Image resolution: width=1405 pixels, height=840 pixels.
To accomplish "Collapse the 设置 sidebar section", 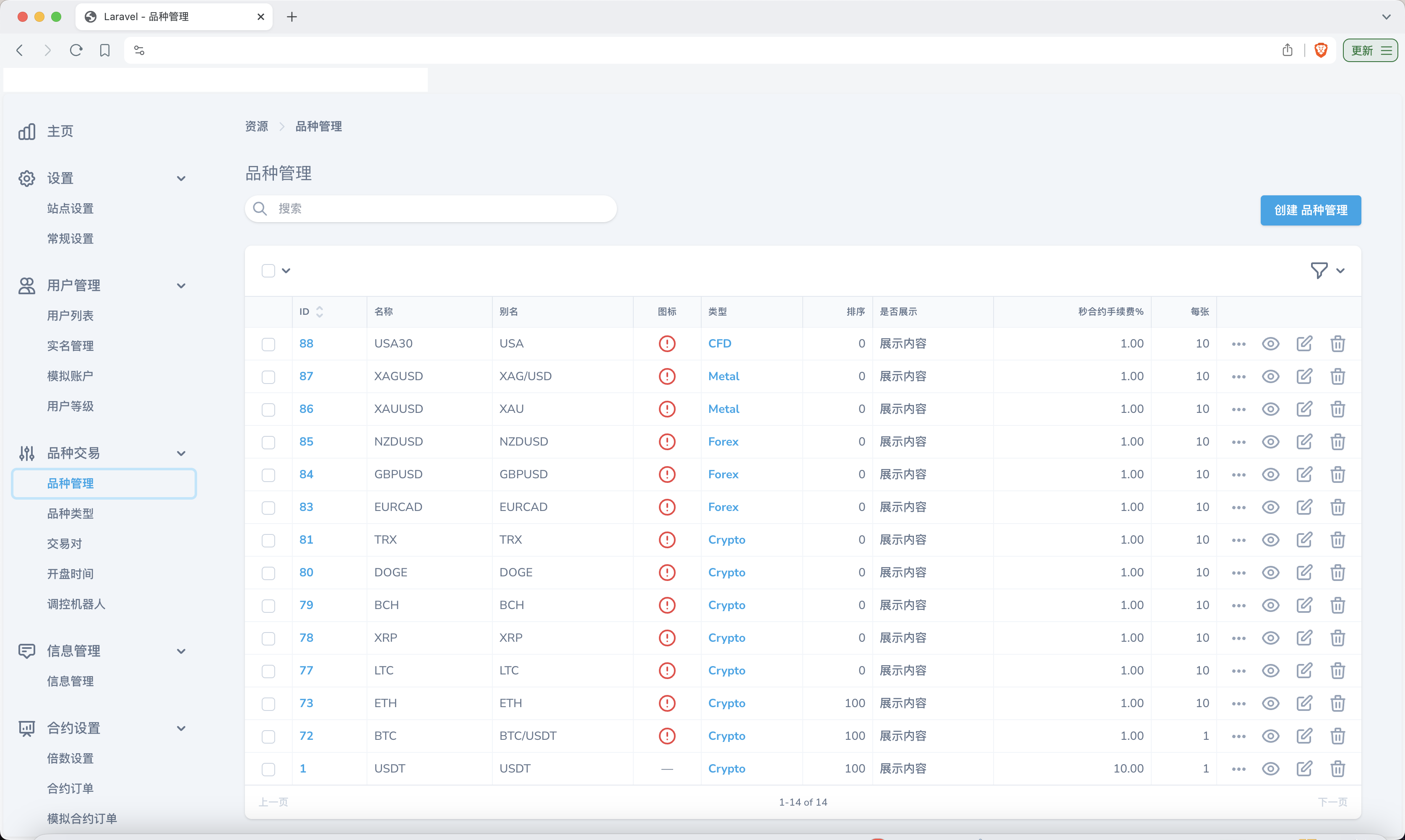I will point(181,178).
